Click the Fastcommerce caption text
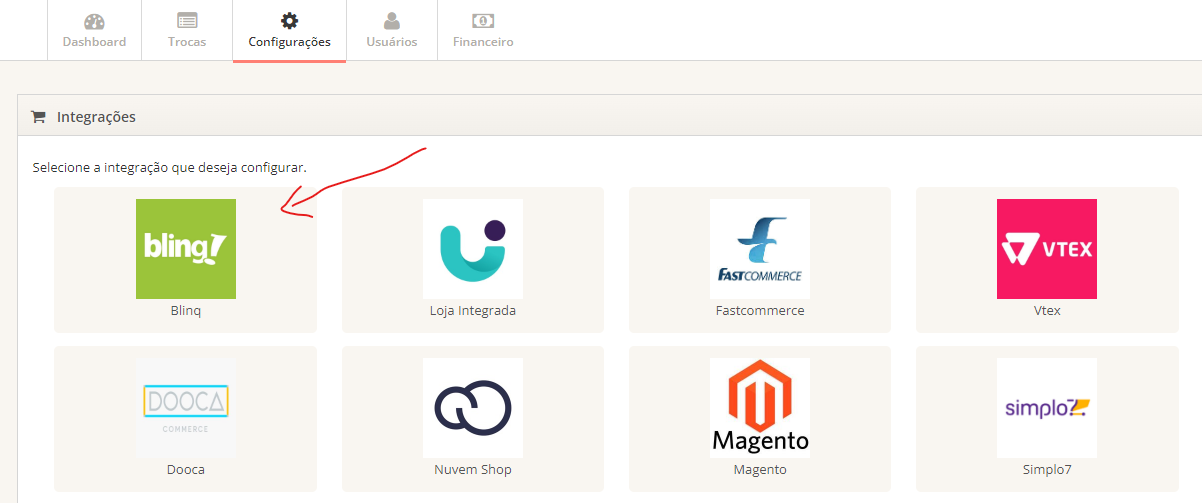 pos(760,311)
